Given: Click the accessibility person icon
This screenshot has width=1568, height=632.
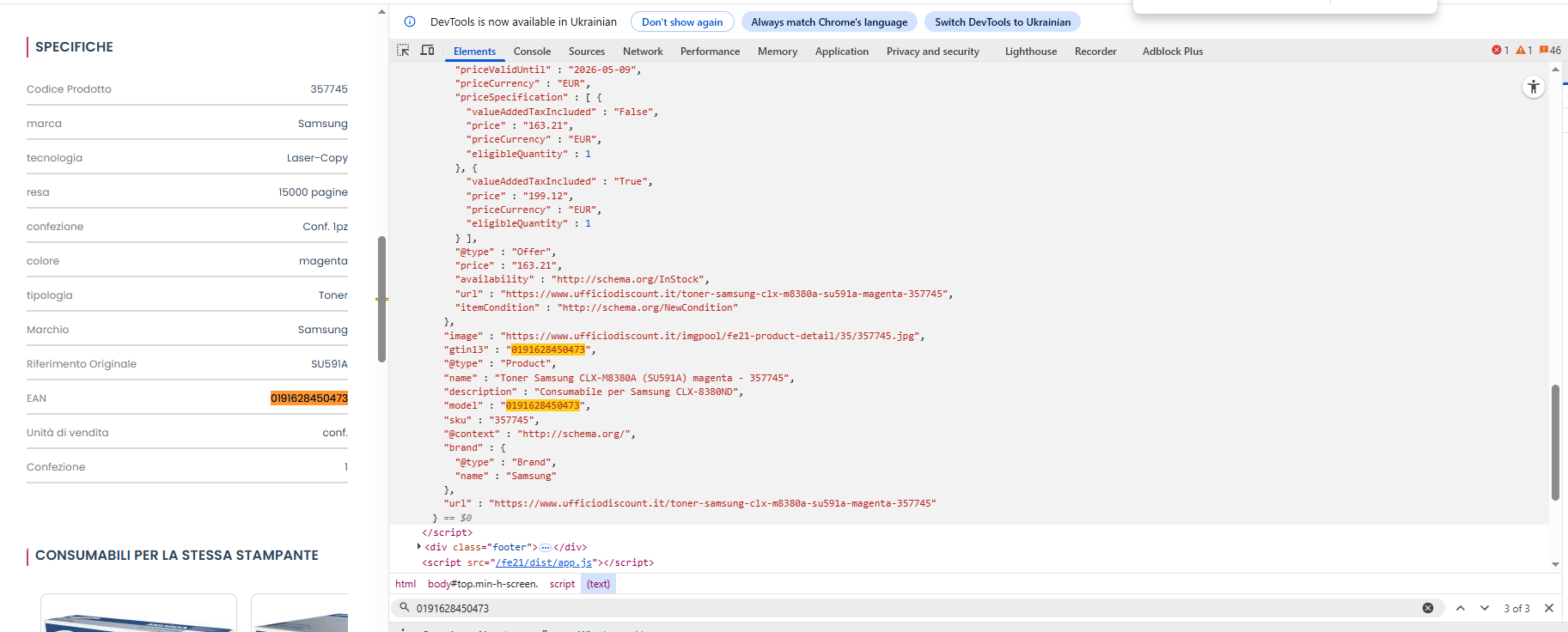Looking at the screenshot, I should [x=1534, y=87].
